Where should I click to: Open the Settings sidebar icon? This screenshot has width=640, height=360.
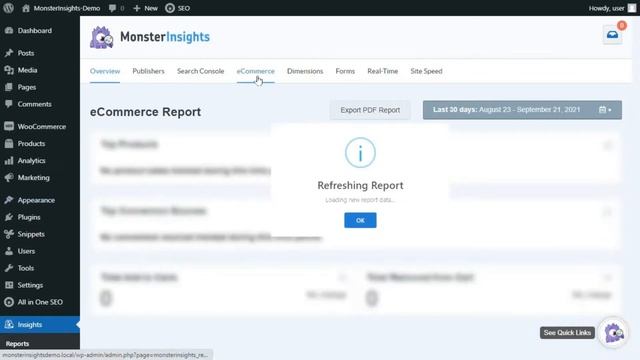[9, 285]
